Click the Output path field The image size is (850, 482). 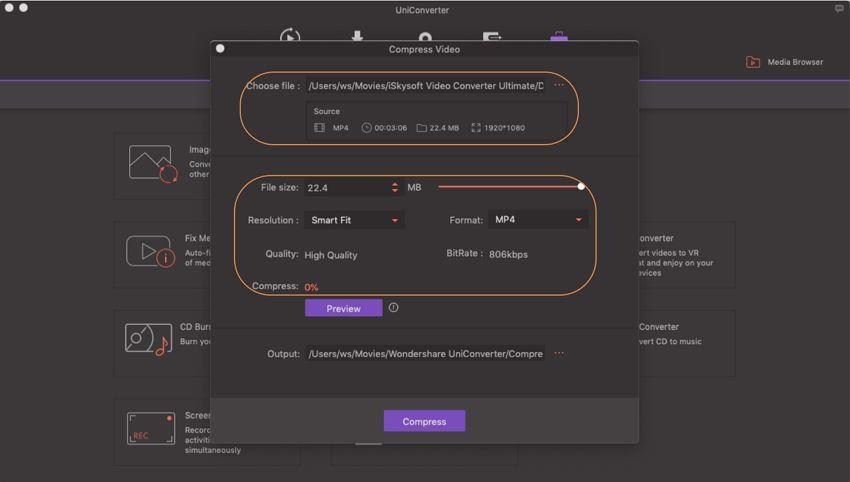[x=426, y=354]
